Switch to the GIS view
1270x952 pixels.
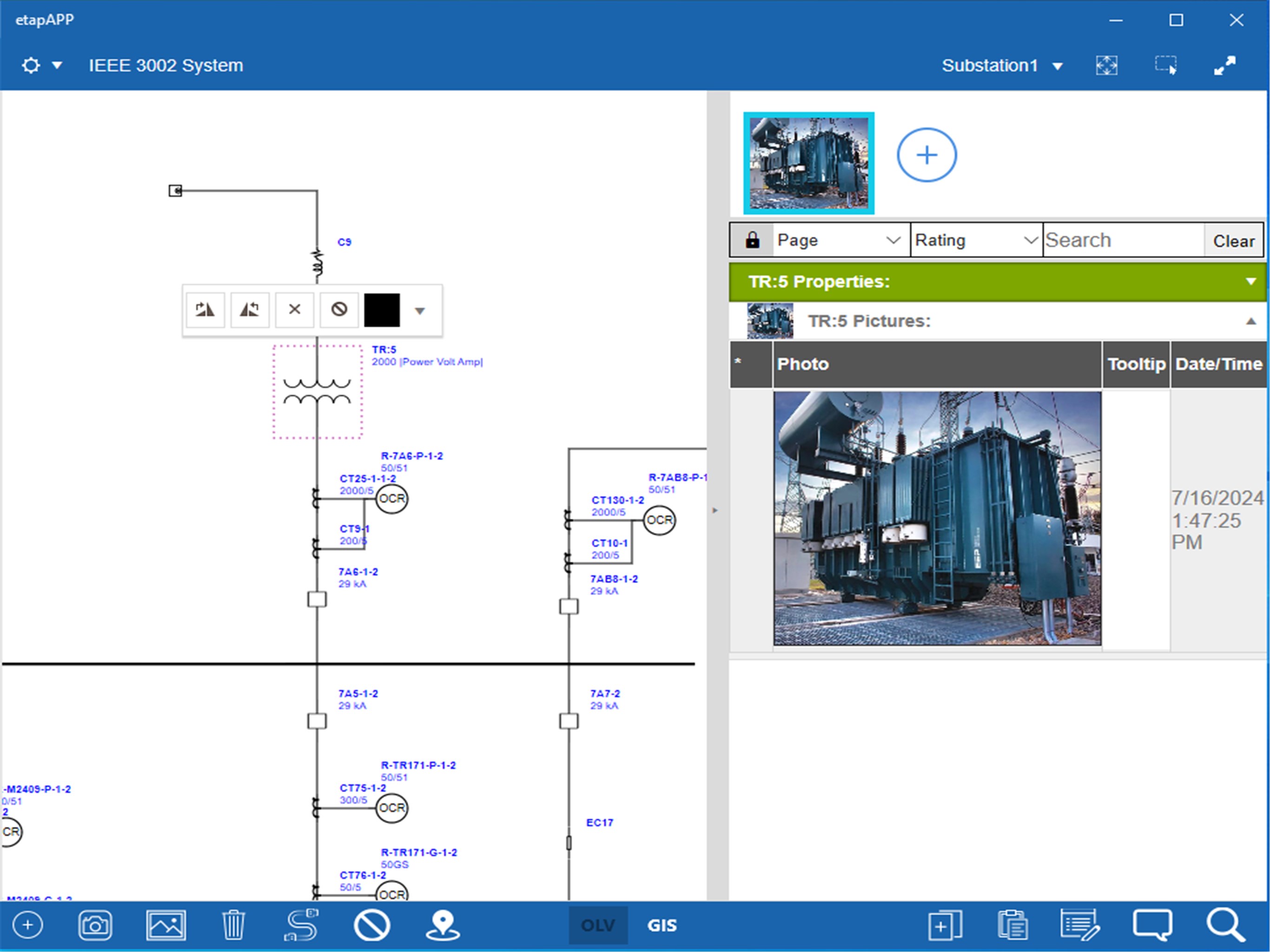pyautogui.click(x=662, y=925)
